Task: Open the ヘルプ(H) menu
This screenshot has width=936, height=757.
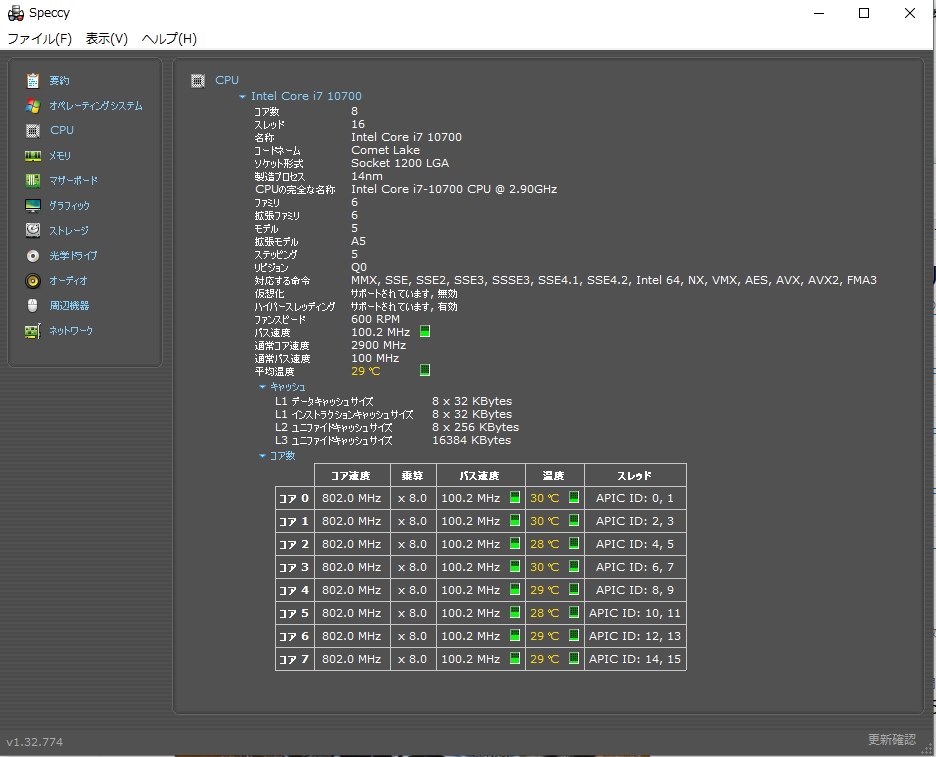Action: coord(170,39)
